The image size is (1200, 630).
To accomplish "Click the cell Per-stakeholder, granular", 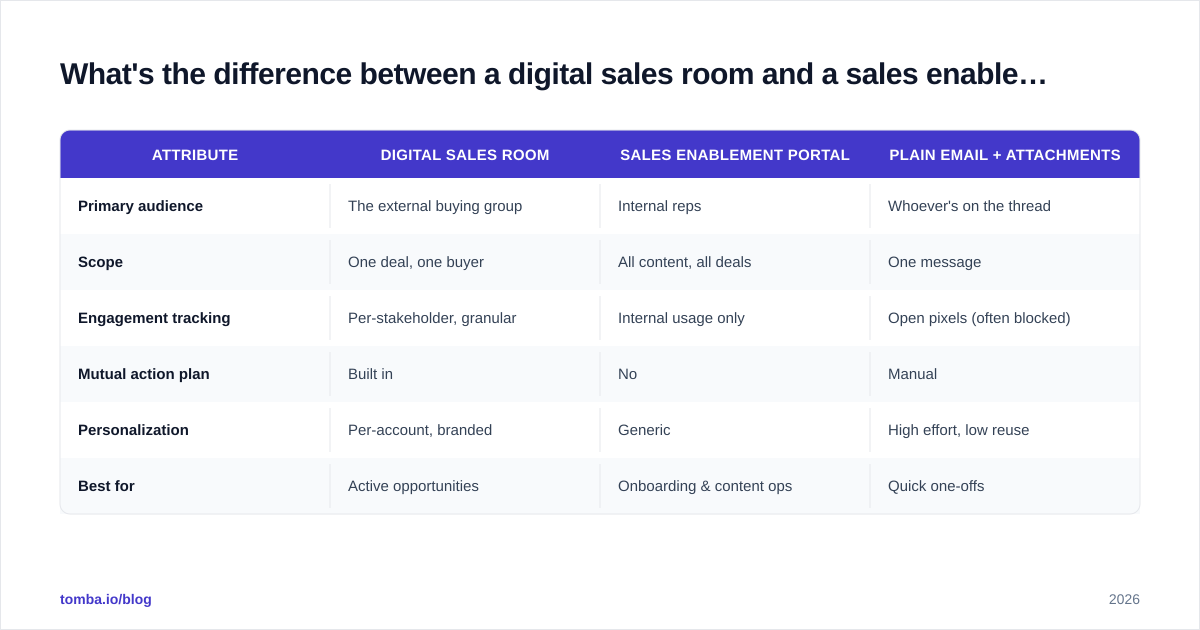I will point(432,318).
